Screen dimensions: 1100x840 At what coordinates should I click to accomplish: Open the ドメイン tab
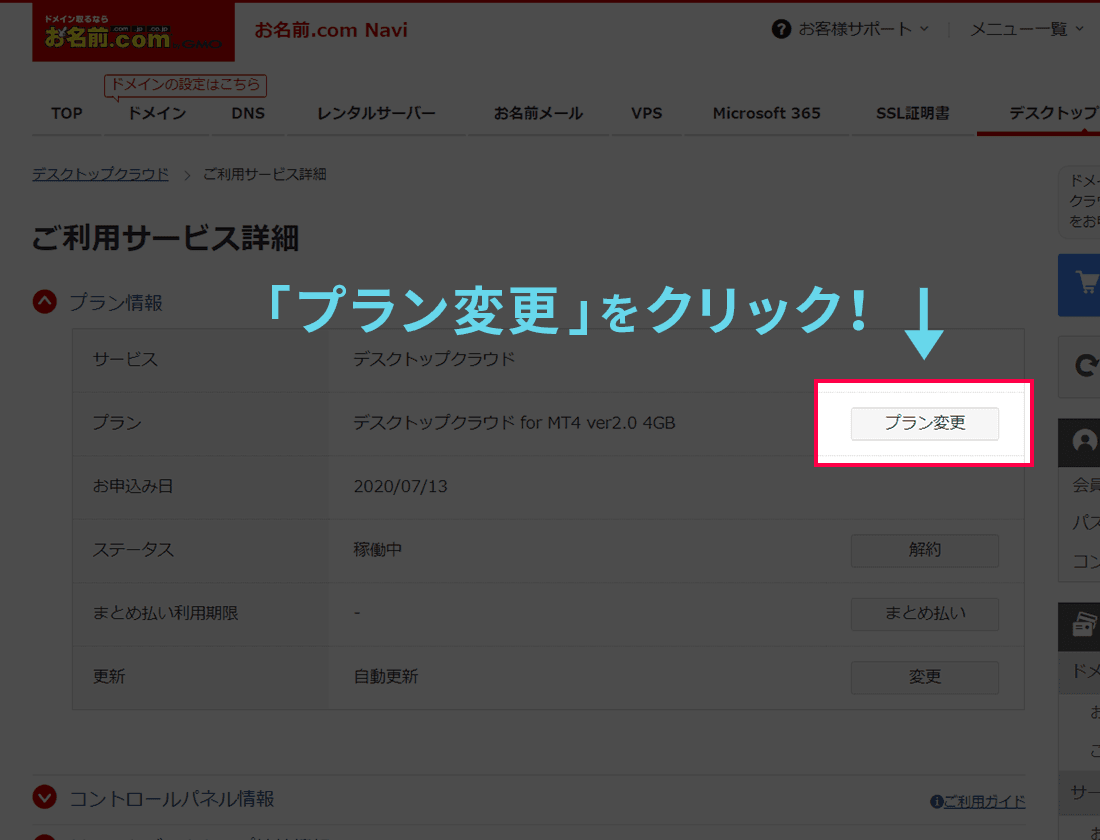click(x=156, y=113)
